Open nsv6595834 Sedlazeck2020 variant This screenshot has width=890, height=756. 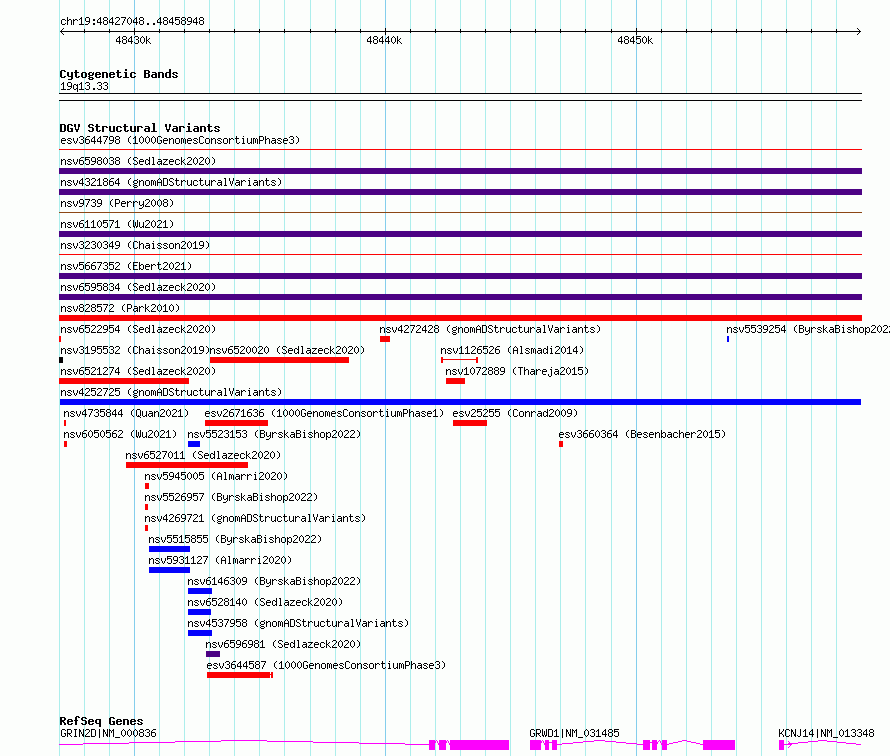[x=138, y=287]
